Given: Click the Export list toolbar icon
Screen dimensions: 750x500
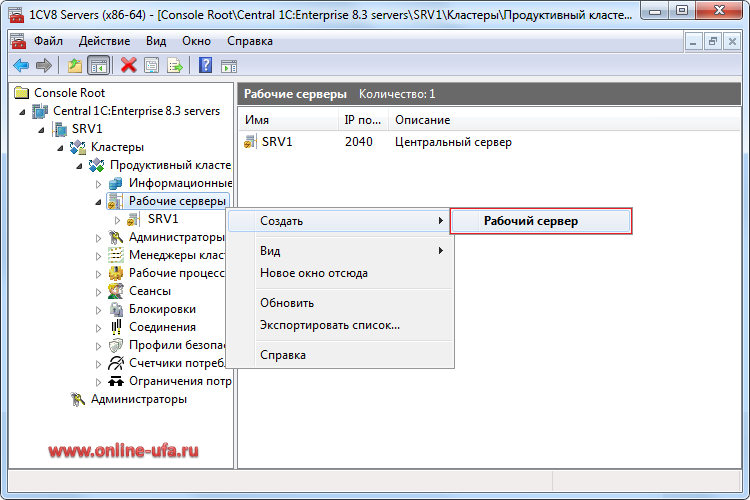Looking at the screenshot, I should 175,65.
